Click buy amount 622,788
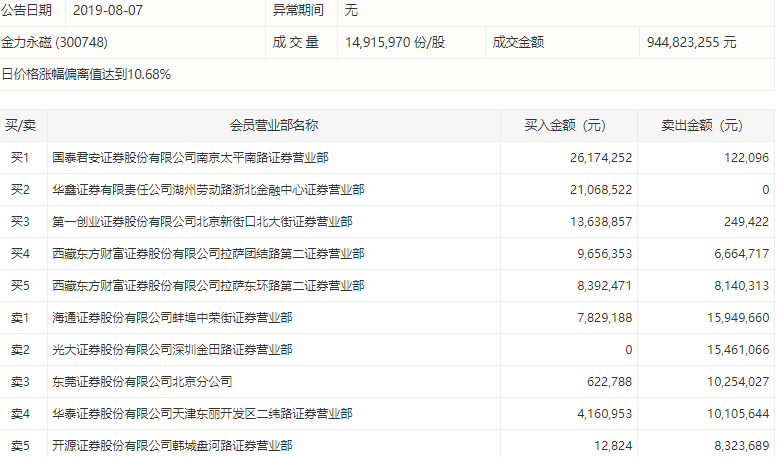This screenshot has height=457, width=777. (x=610, y=382)
